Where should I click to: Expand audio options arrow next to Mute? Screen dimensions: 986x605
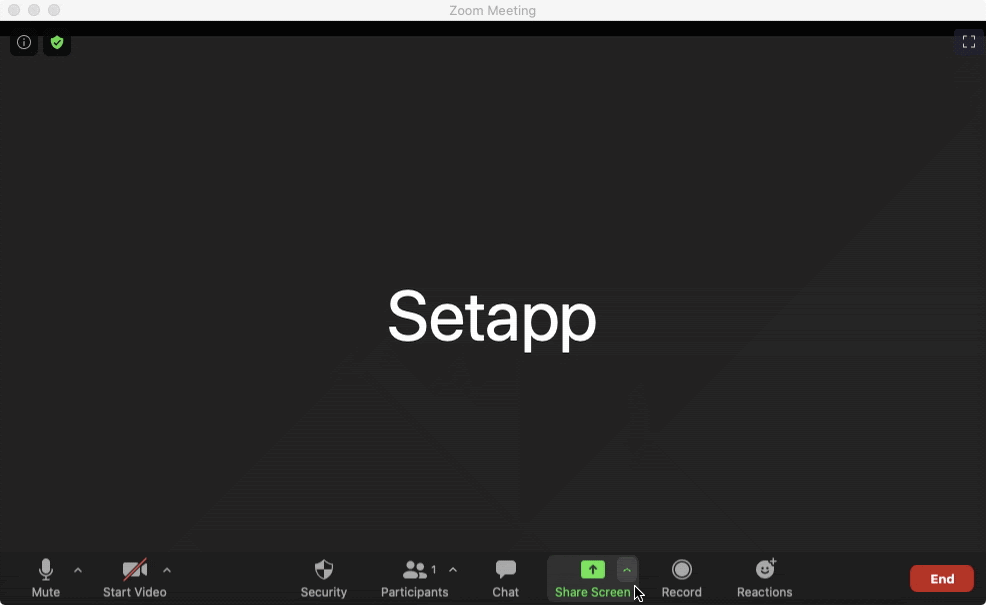tap(78, 570)
